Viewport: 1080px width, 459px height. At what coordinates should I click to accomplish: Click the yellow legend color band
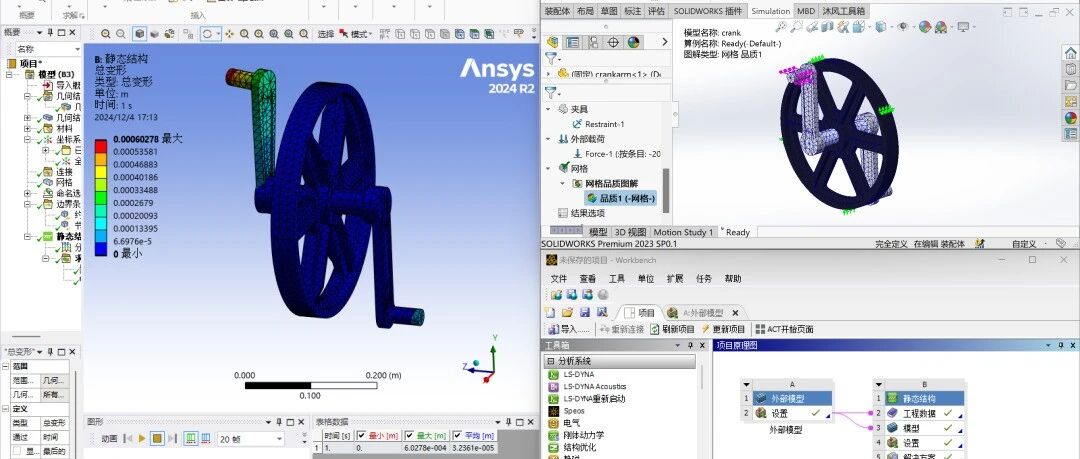coord(101,171)
